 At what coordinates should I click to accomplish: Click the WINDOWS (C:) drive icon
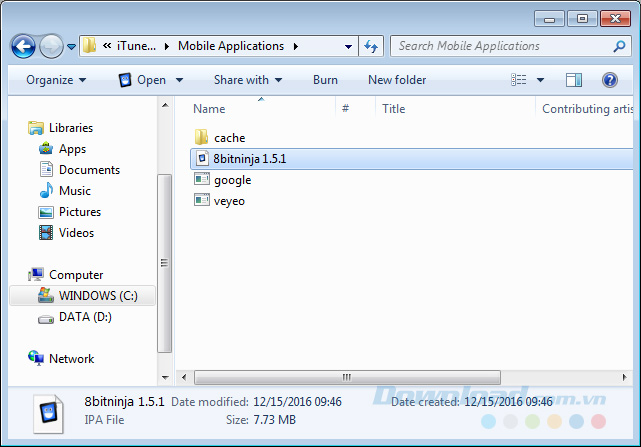pos(46,295)
